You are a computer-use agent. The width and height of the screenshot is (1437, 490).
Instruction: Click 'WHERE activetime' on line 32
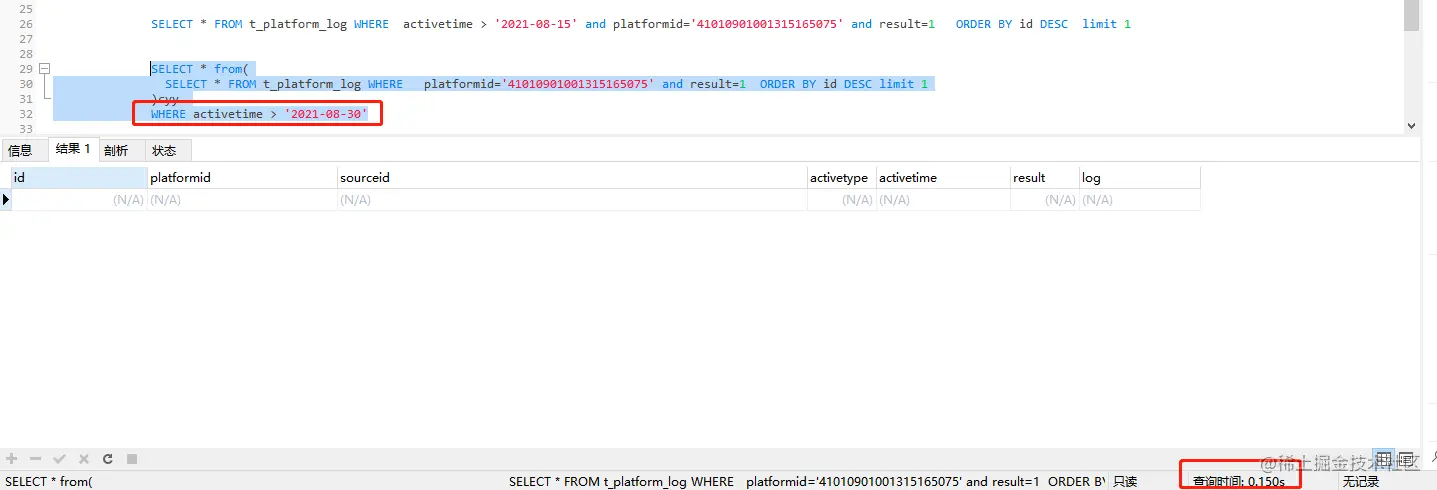point(207,114)
